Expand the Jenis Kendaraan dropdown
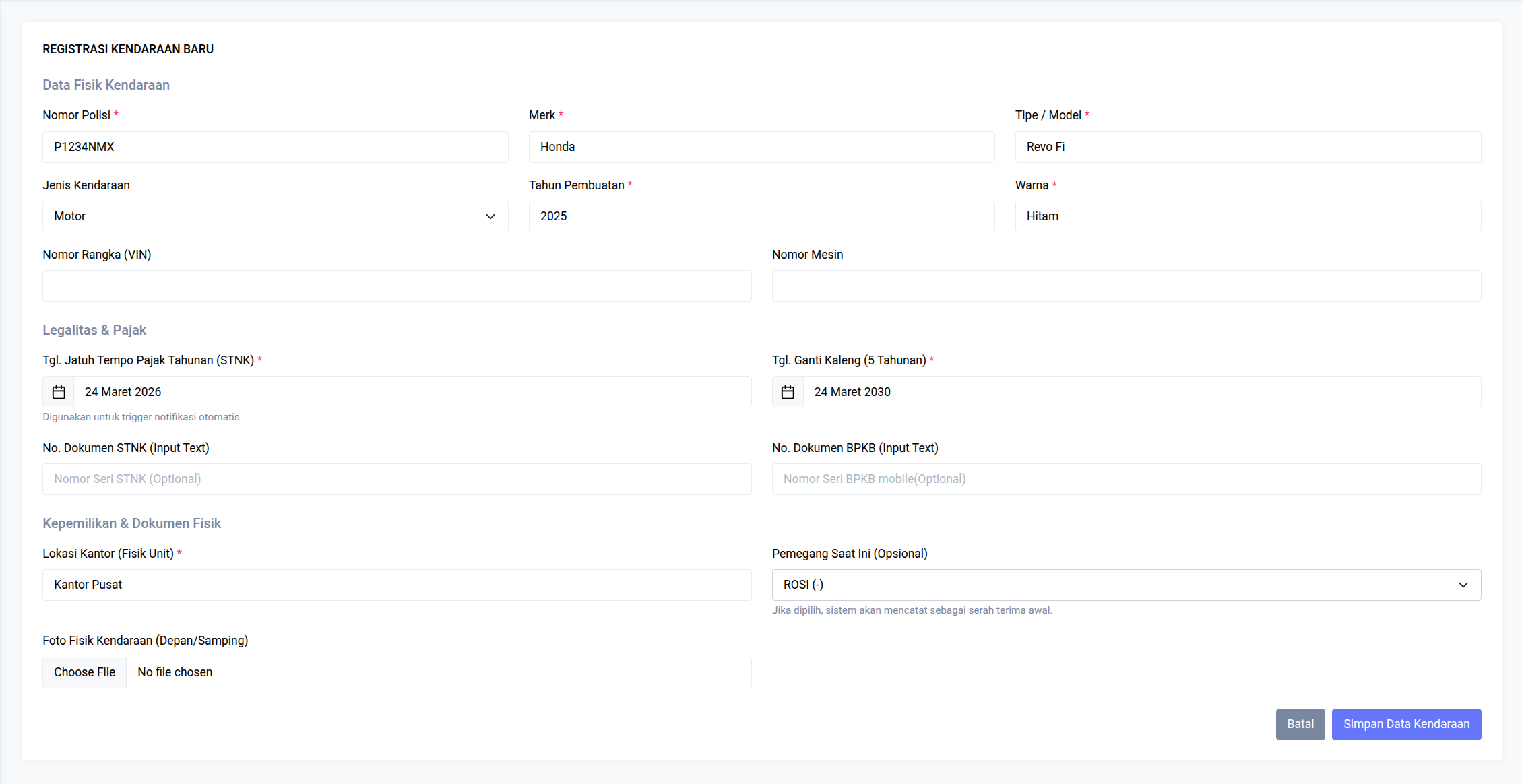The height and width of the screenshot is (784, 1522). click(x=275, y=216)
